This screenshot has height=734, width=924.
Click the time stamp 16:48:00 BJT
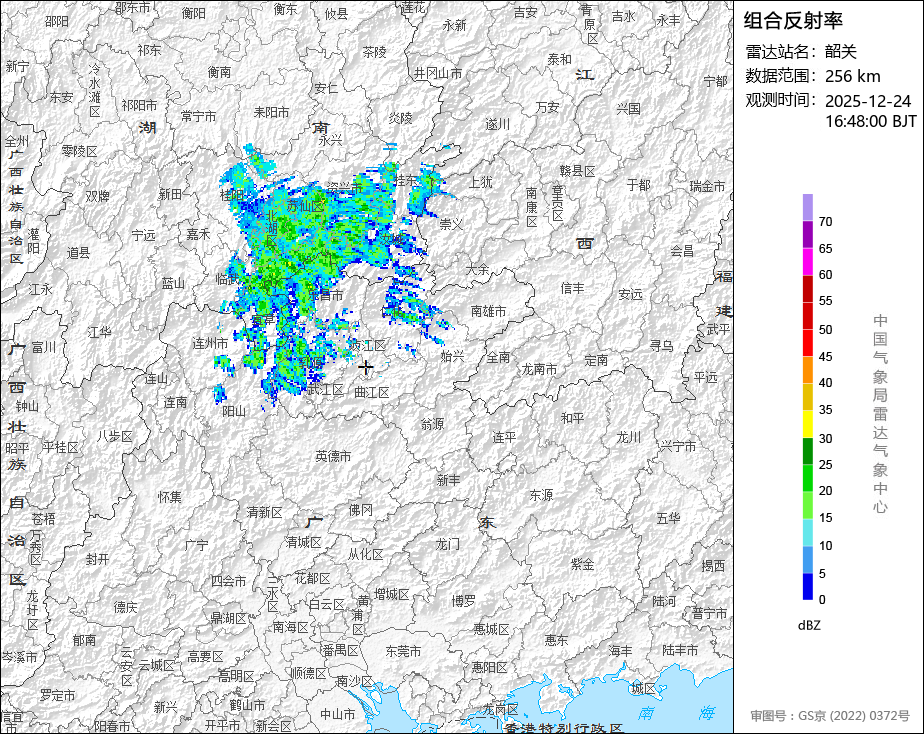coord(871,121)
